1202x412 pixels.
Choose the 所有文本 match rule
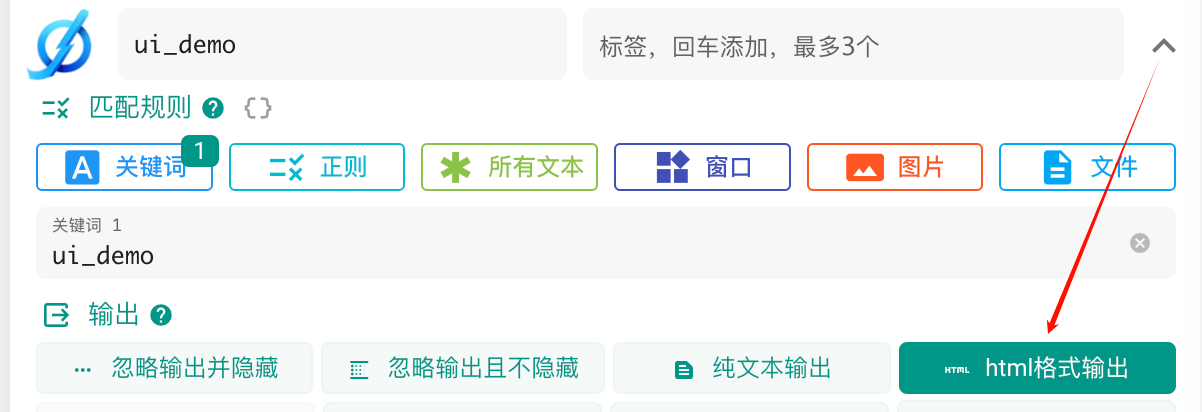(x=510, y=167)
